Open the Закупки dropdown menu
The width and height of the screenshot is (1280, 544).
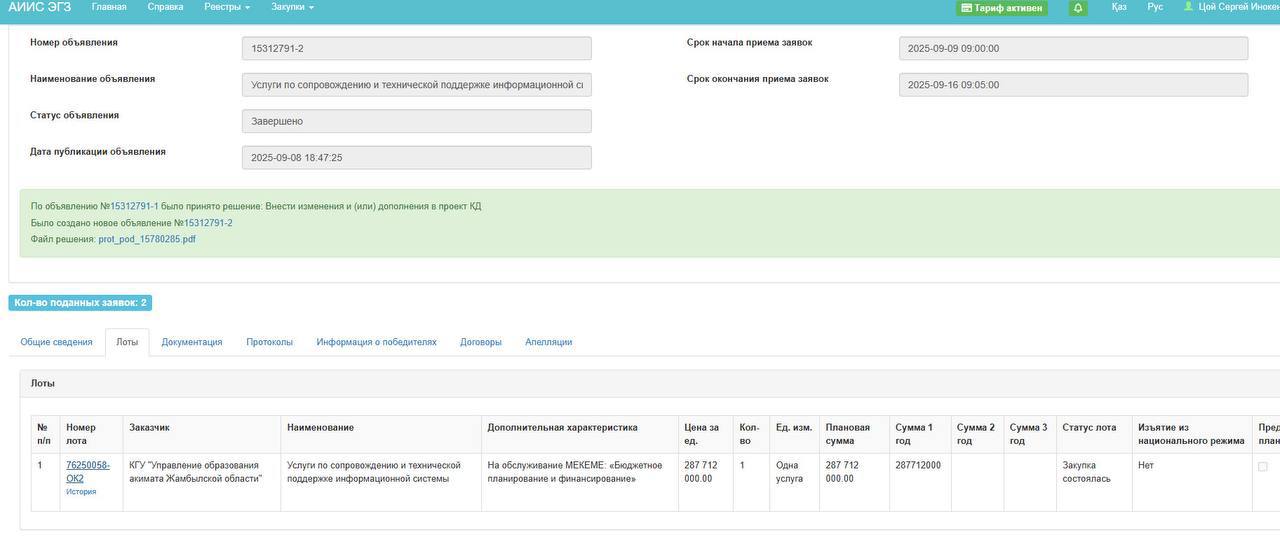coord(292,7)
